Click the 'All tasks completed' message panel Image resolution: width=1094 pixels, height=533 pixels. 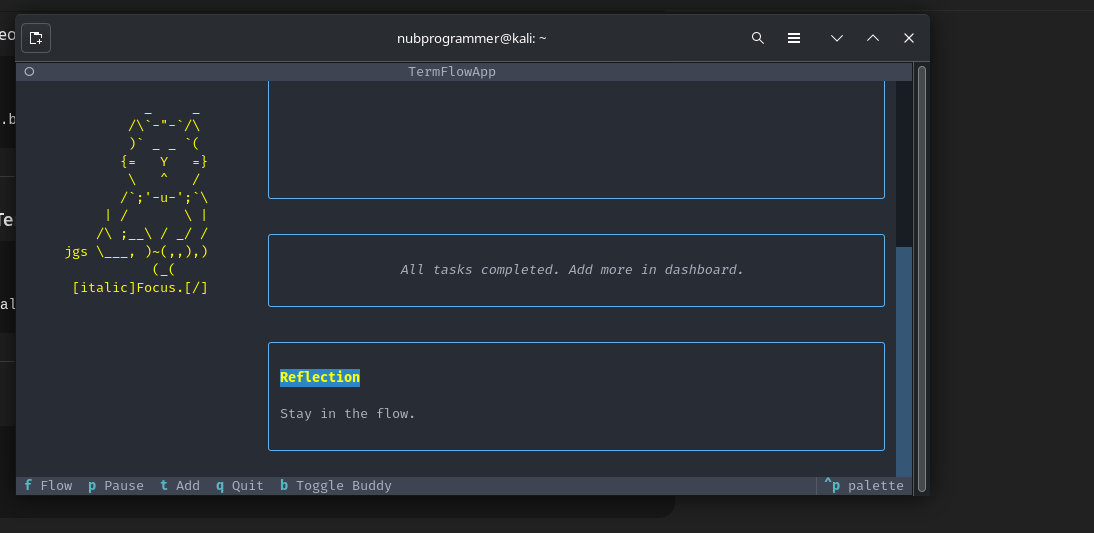pyautogui.click(x=576, y=270)
